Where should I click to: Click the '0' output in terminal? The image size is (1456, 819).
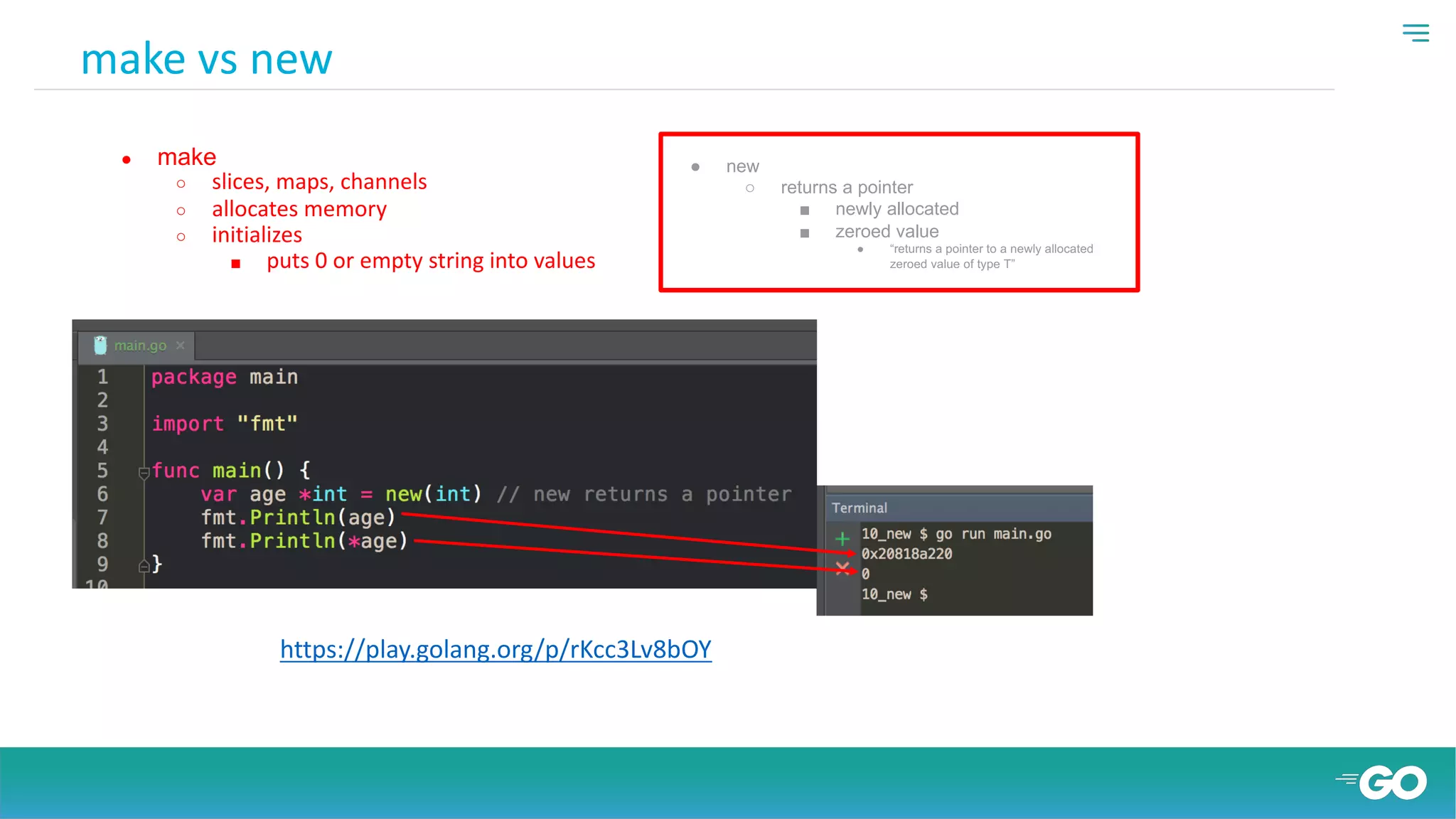865,574
